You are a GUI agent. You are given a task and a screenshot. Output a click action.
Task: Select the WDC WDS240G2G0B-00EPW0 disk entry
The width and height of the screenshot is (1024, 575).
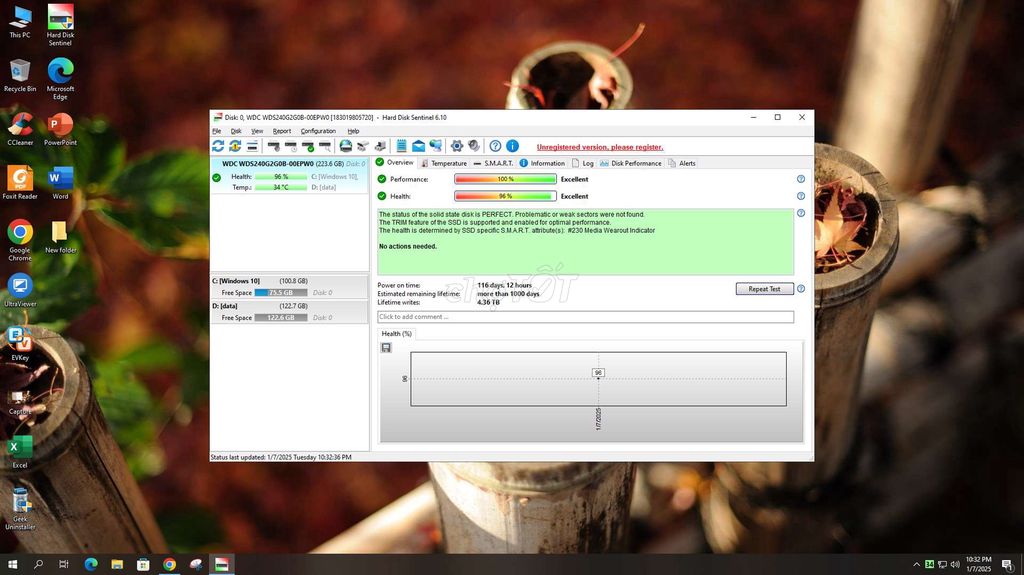click(x=290, y=175)
